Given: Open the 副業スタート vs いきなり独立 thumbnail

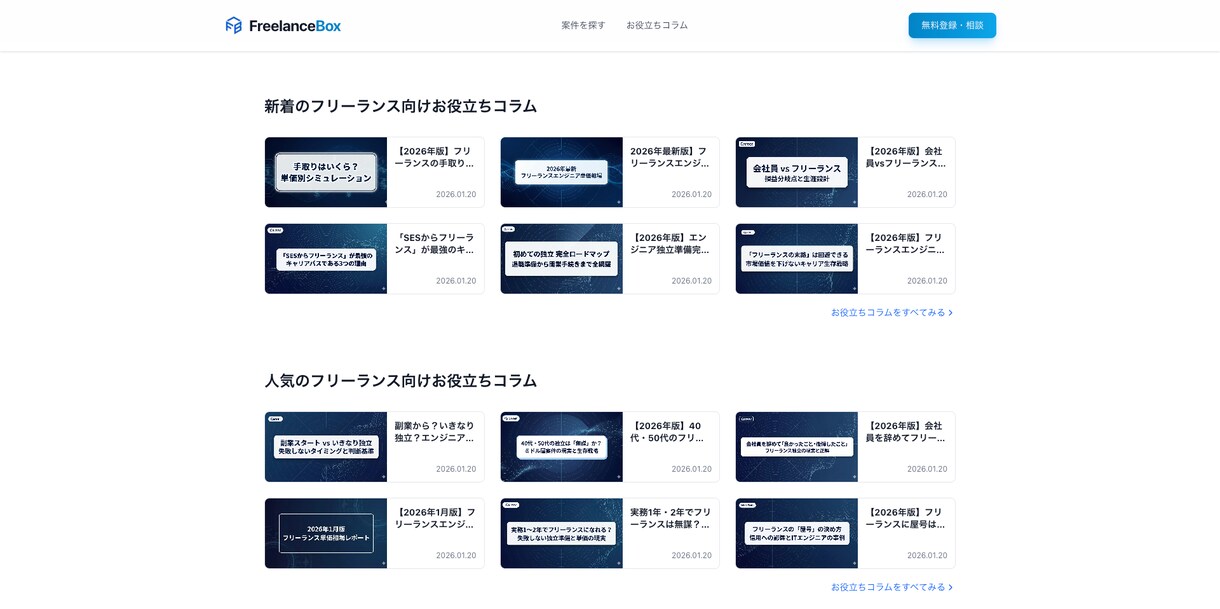Looking at the screenshot, I should coord(326,447).
